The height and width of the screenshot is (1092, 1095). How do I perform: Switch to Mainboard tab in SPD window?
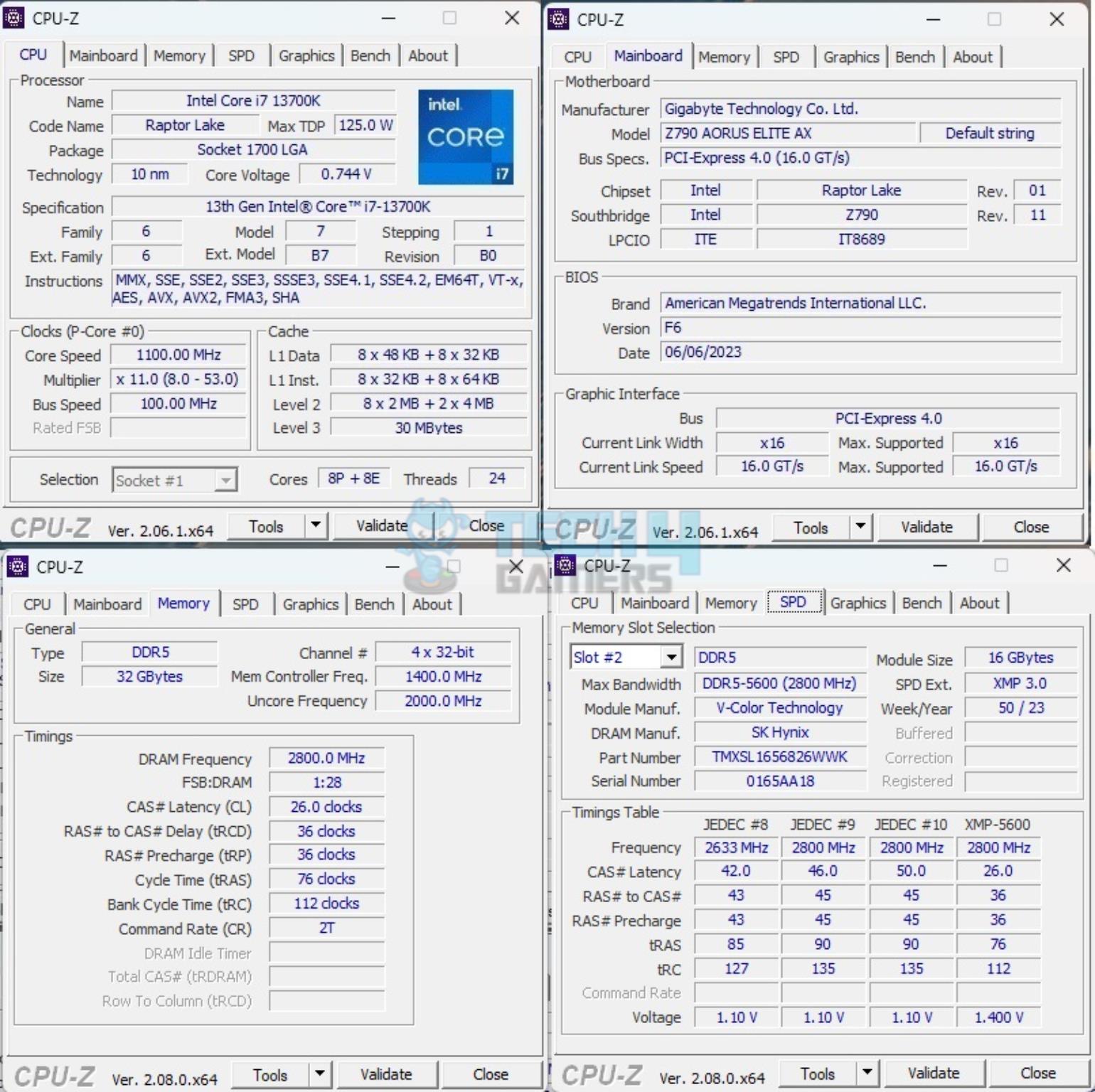coord(655,603)
